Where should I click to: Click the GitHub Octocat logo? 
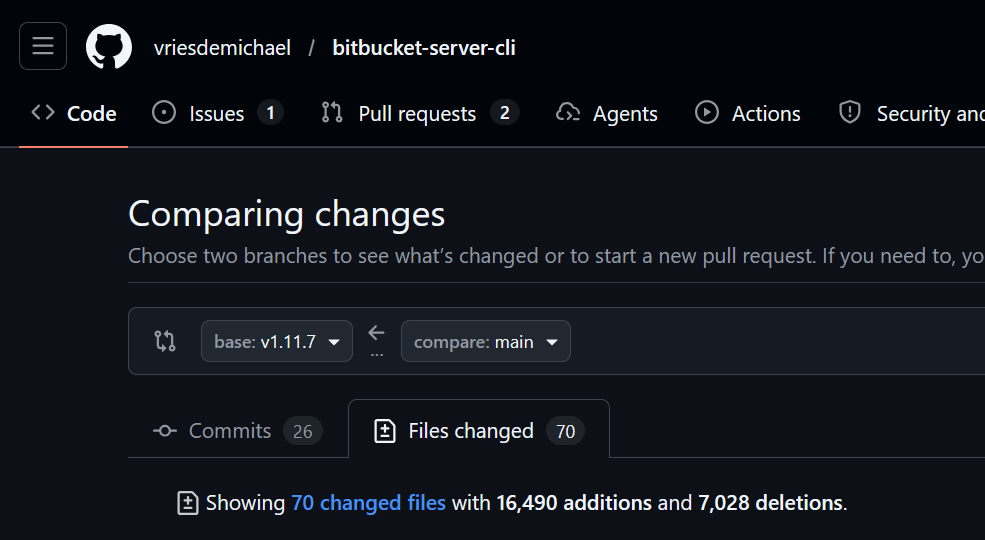tap(109, 47)
